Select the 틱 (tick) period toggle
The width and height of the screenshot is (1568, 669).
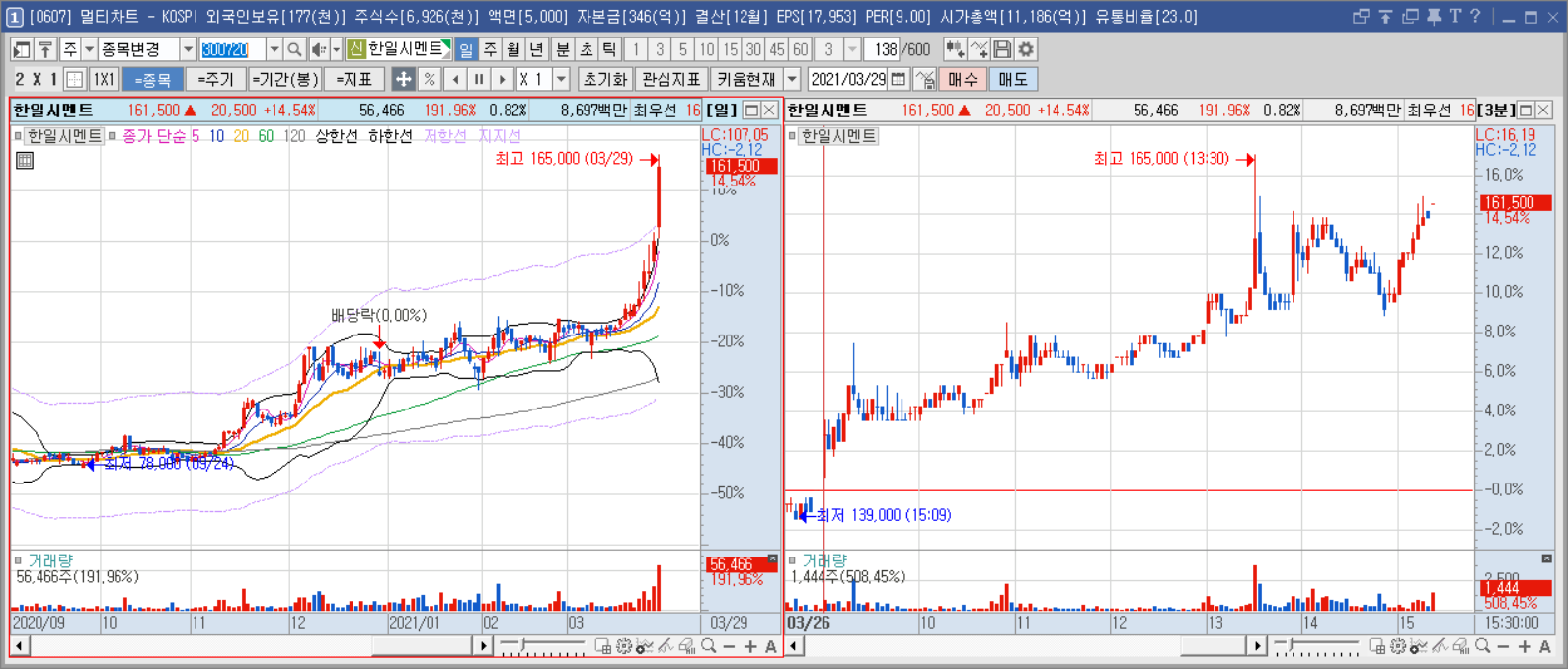point(609,49)
